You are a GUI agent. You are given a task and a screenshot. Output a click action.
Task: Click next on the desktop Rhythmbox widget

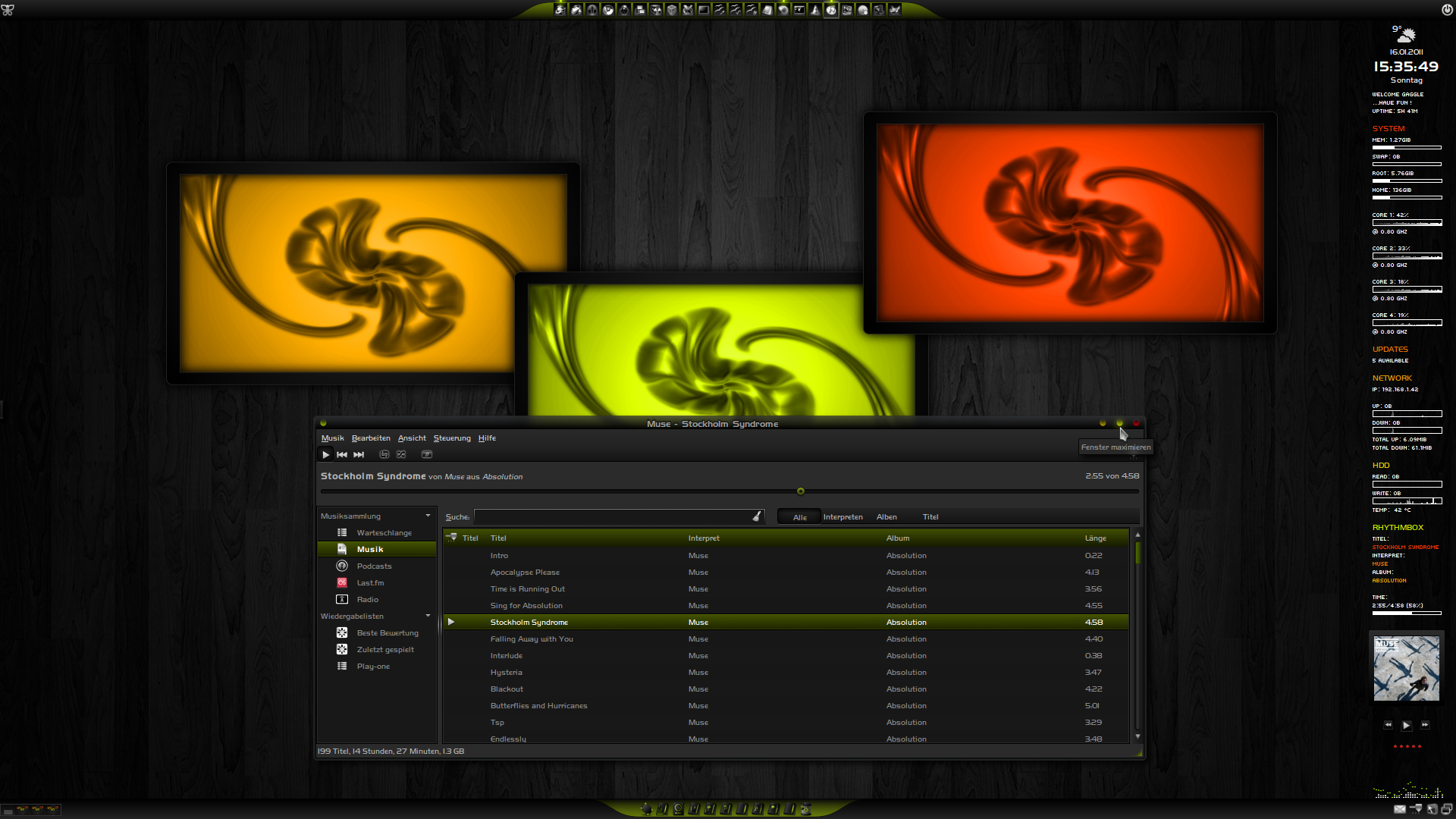[x=1425, y=725]
